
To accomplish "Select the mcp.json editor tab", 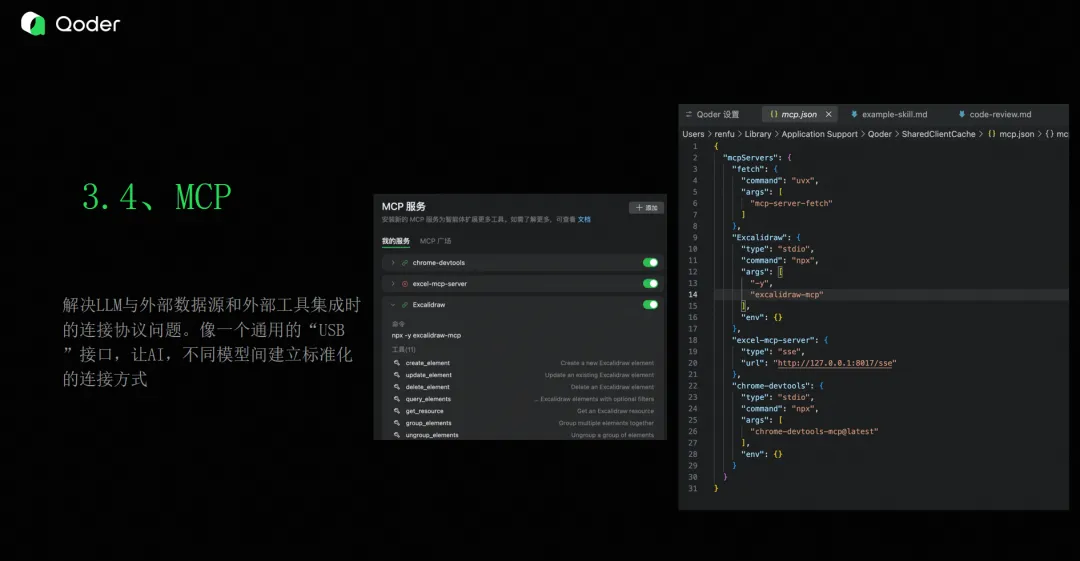I will (799, 114).
